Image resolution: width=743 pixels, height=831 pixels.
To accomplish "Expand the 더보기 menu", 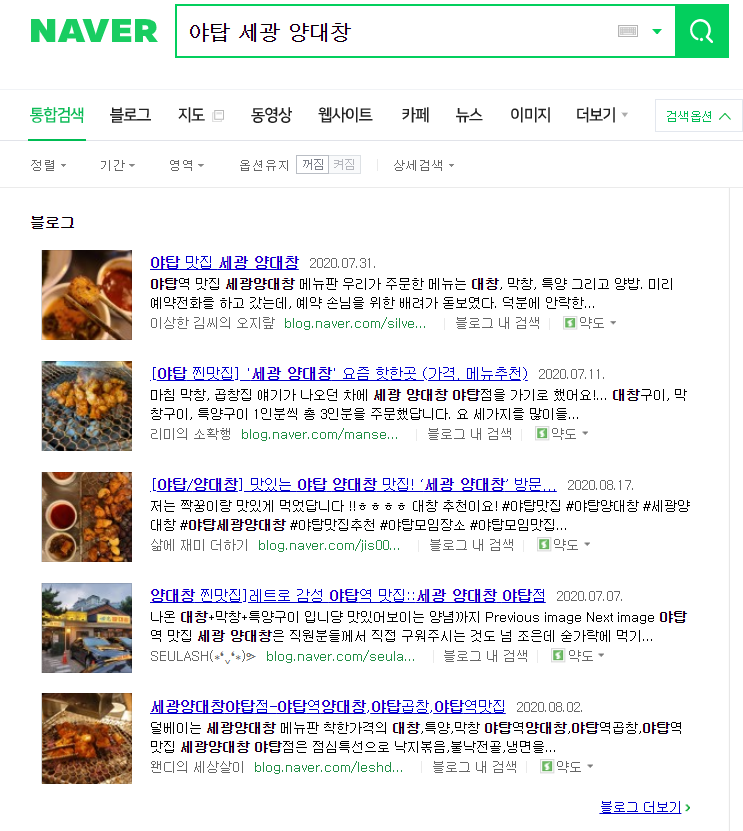I will click(602, 115).
